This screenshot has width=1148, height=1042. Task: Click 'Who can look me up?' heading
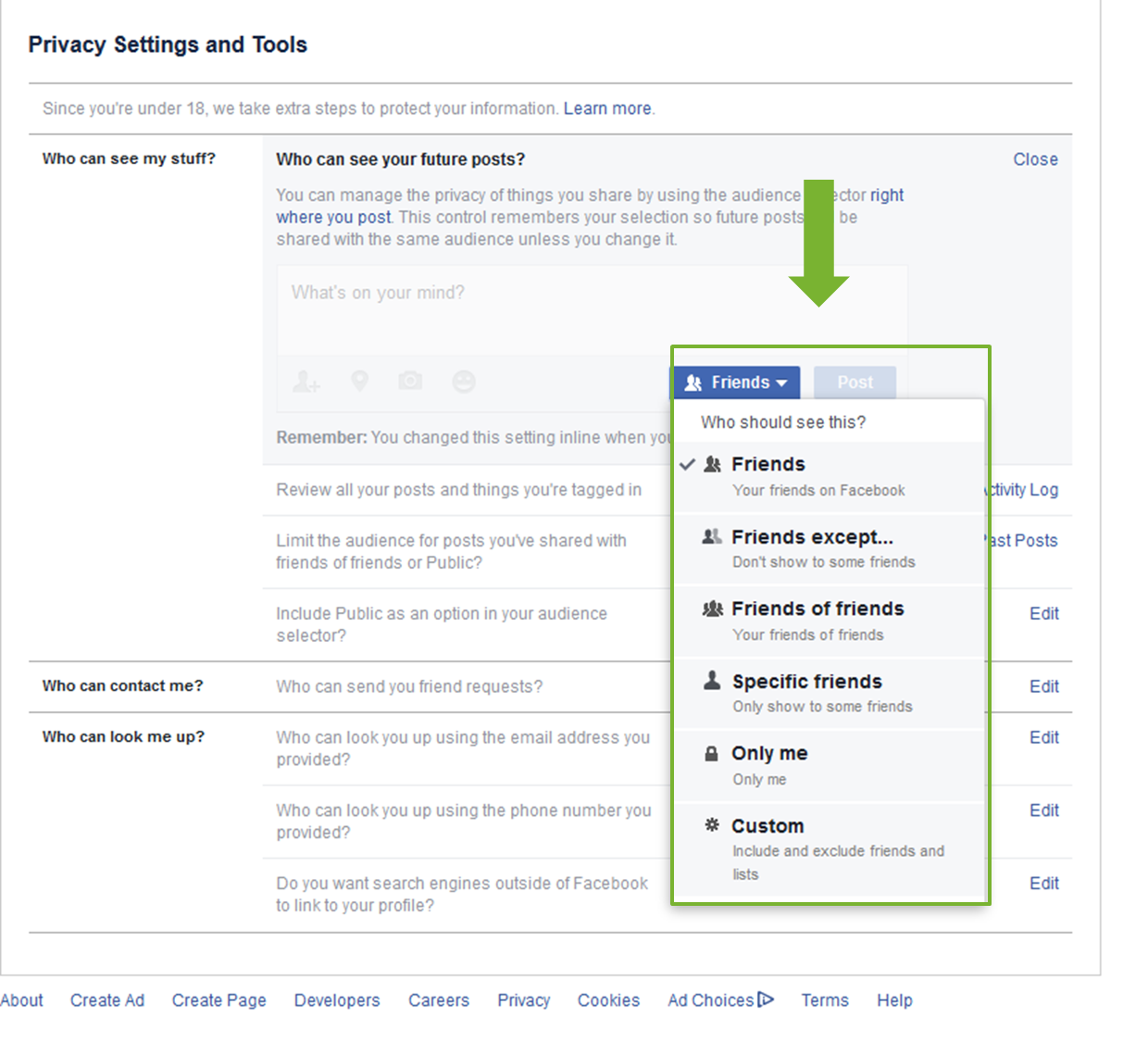point(123,736)
